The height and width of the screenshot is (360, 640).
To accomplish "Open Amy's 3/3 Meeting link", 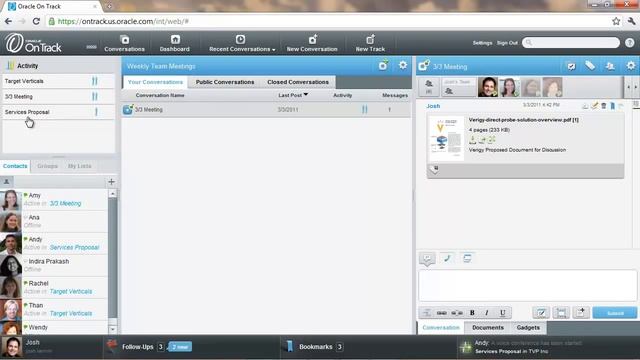I will tap(65, 203).
